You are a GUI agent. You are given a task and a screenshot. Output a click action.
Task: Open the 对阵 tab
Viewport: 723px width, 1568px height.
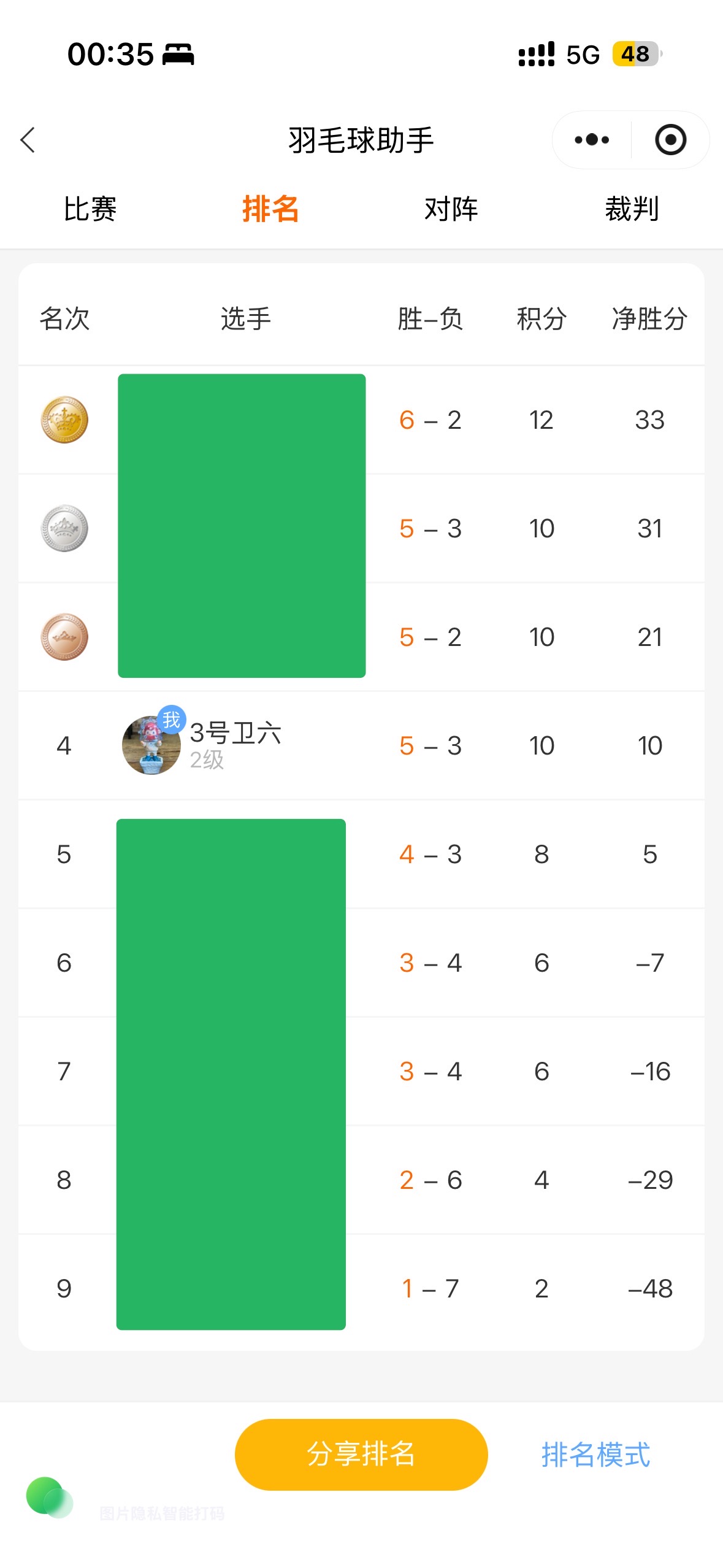pos(451,209)
